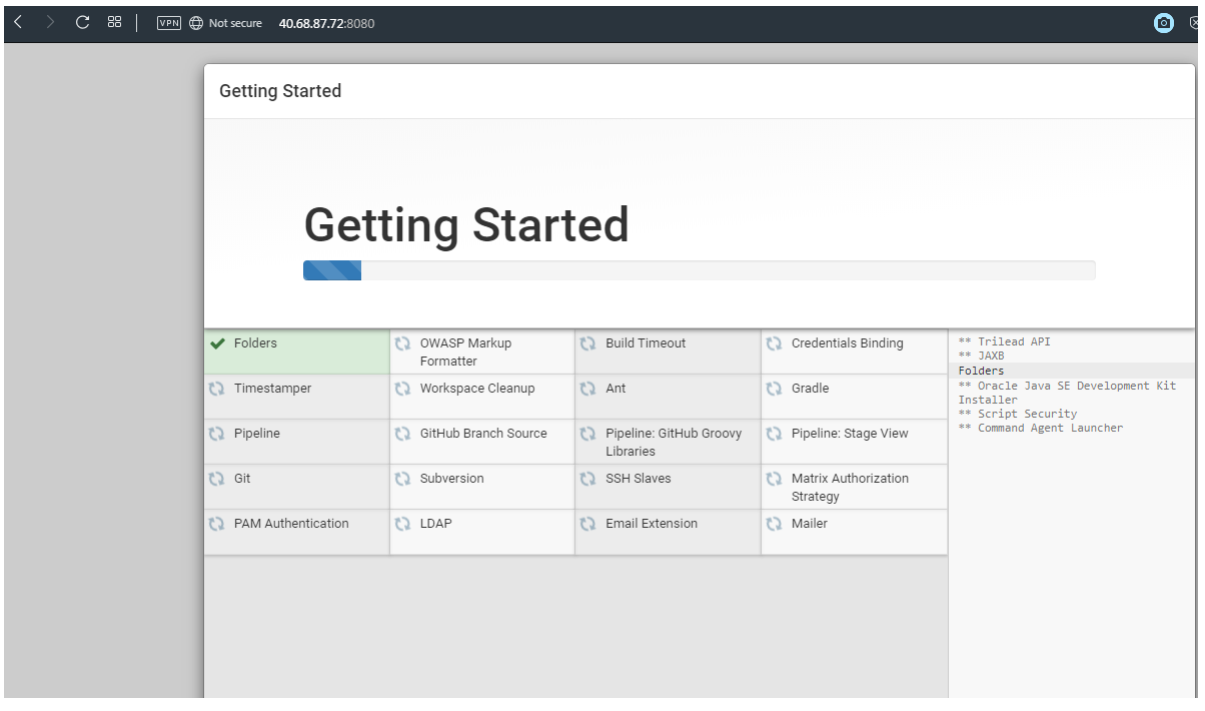The height and width of the screenshot is (711, 1205).
Task: Click the installation progress bar
Action: coord(700,268)
